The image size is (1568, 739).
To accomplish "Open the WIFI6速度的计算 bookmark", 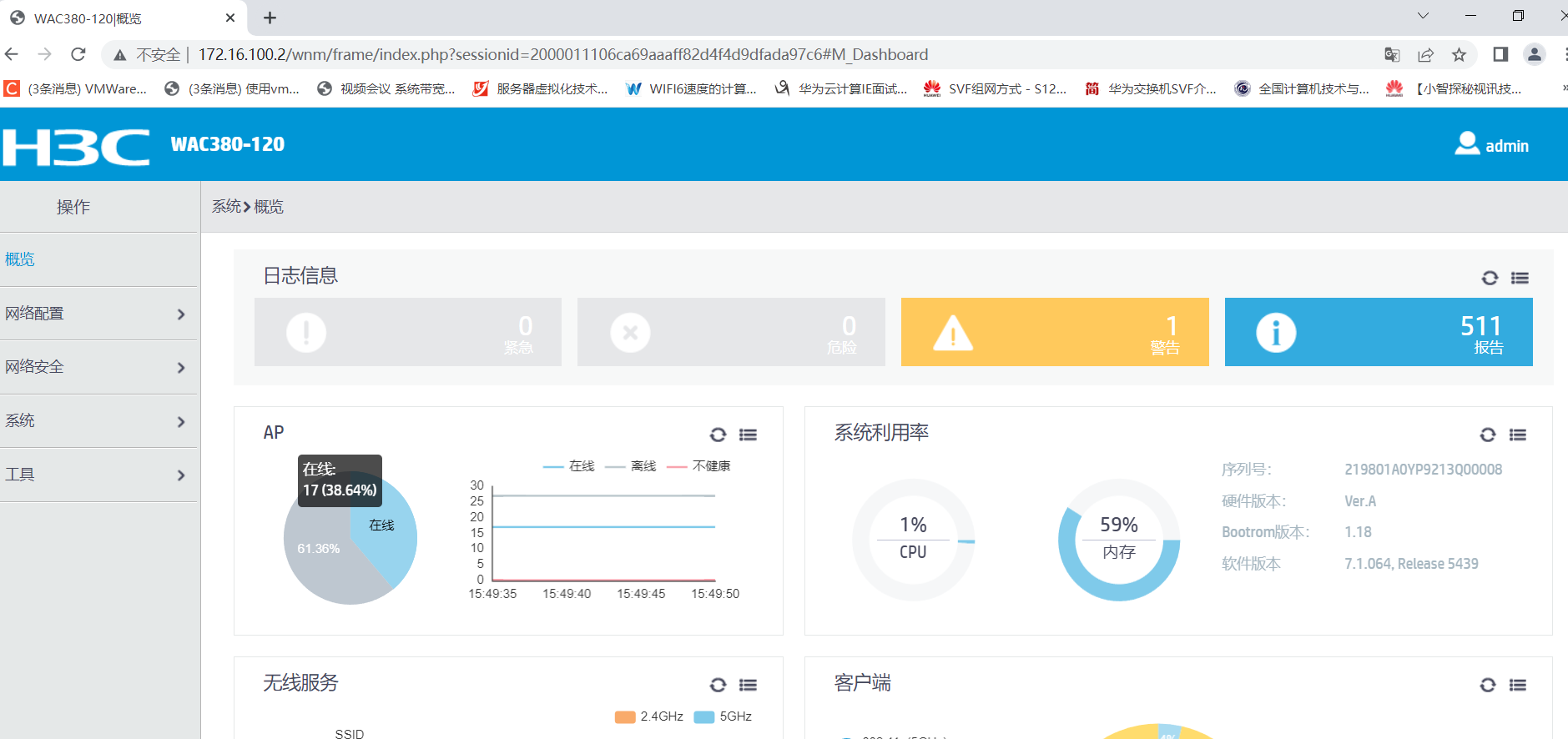I will pos(692,88).
